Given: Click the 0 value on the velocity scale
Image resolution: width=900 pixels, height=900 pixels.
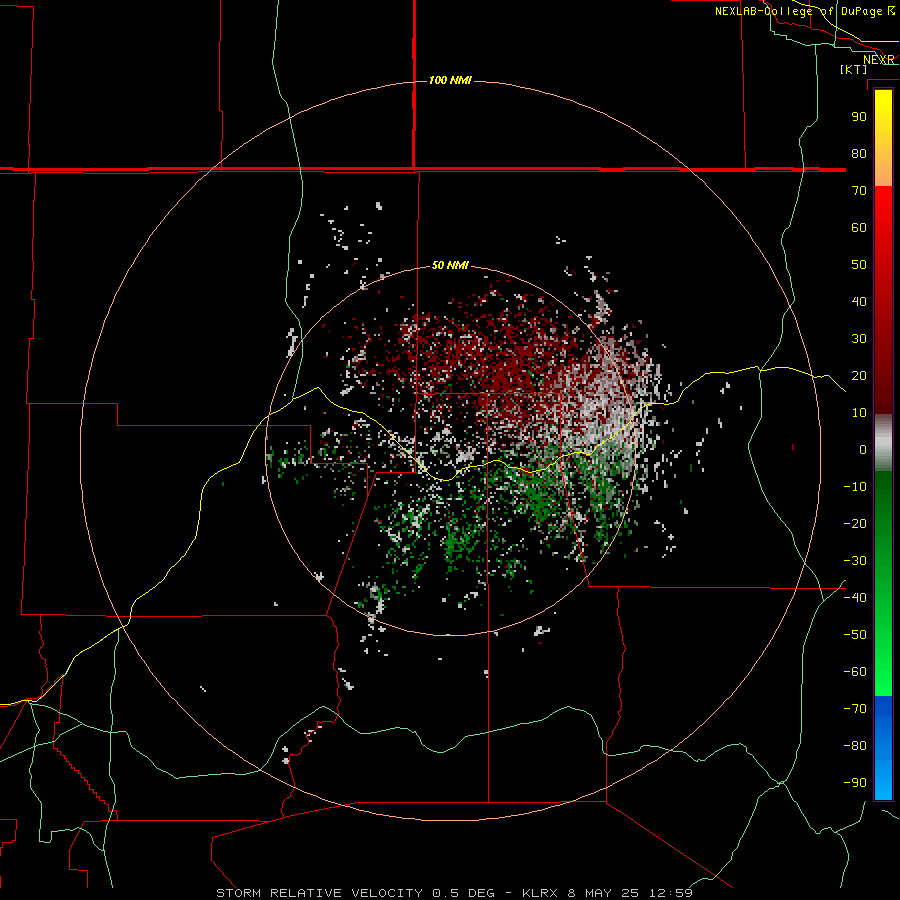Looking at the screenshot, I should 863,449.
